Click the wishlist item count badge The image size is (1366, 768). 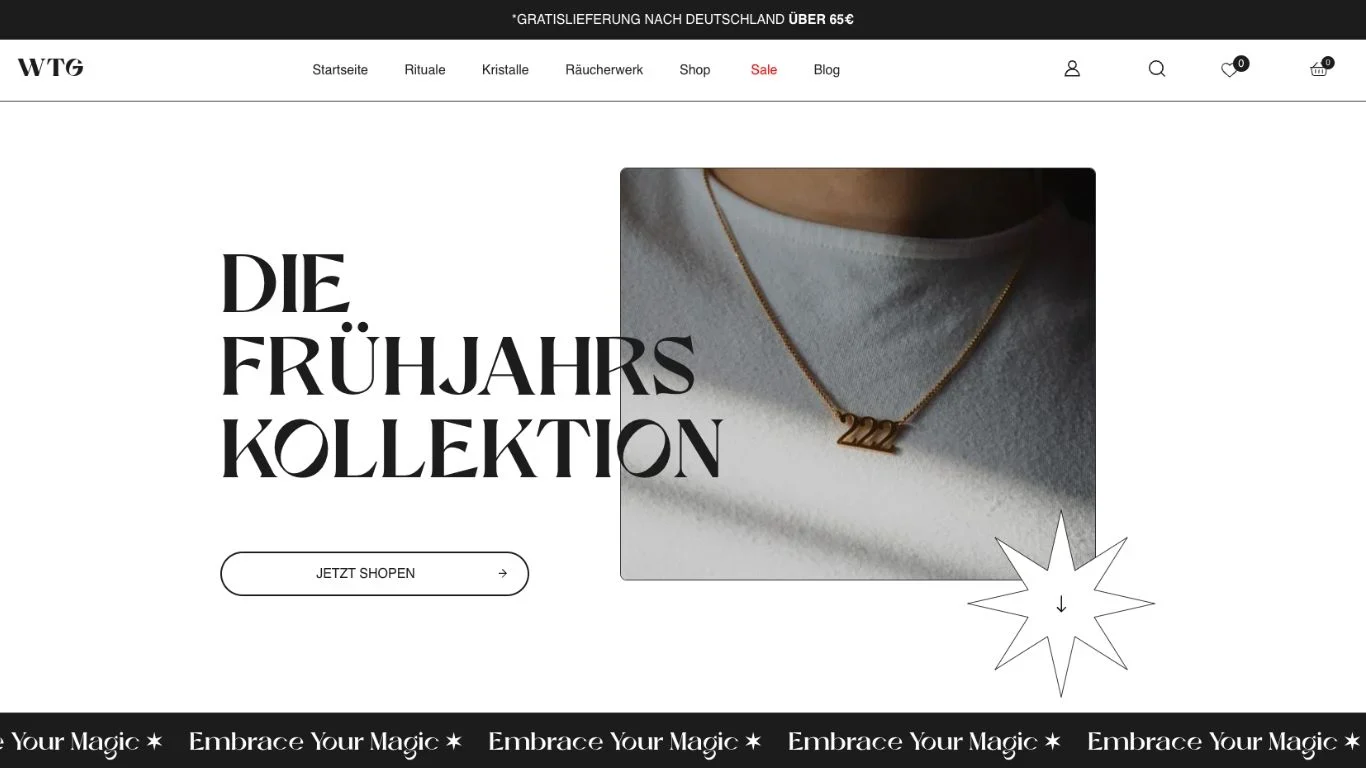1241,63
